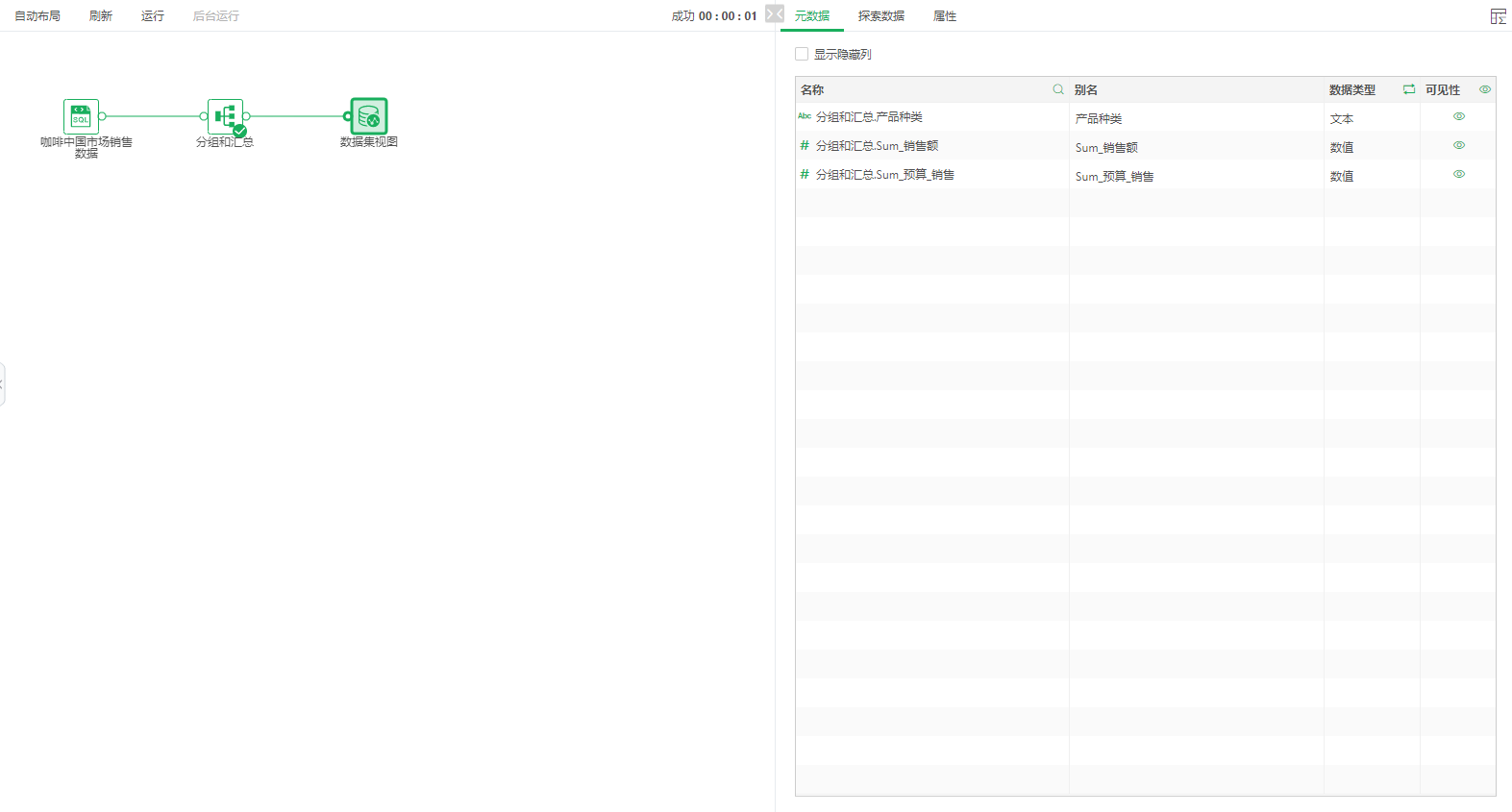Switch to the 属性 tab
Screen dimensions: 1512x812
945,16
